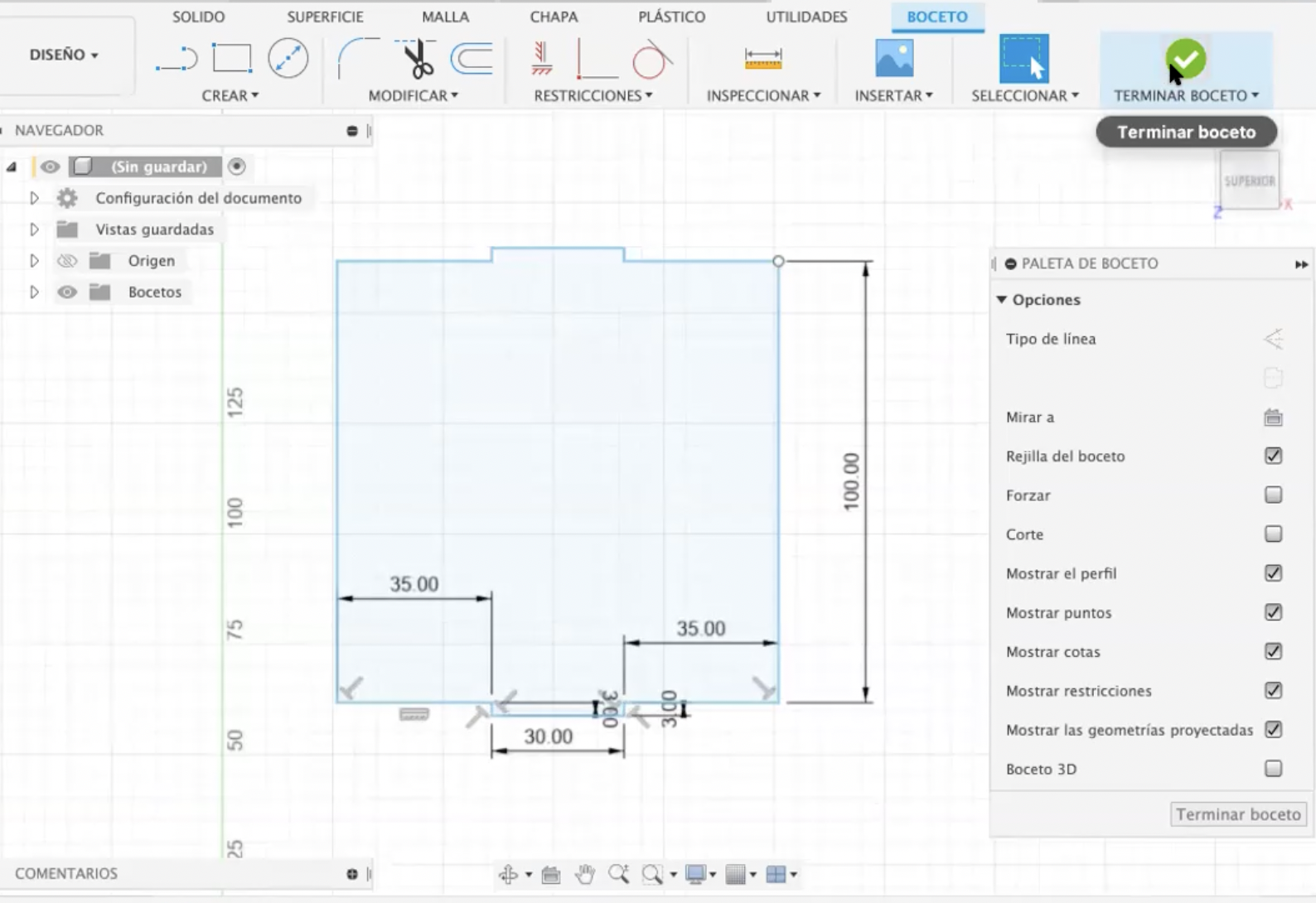Open the RESTRICCIONES dropdown menu
This screenshot has height=903, width=1316.
pos(593,95)
